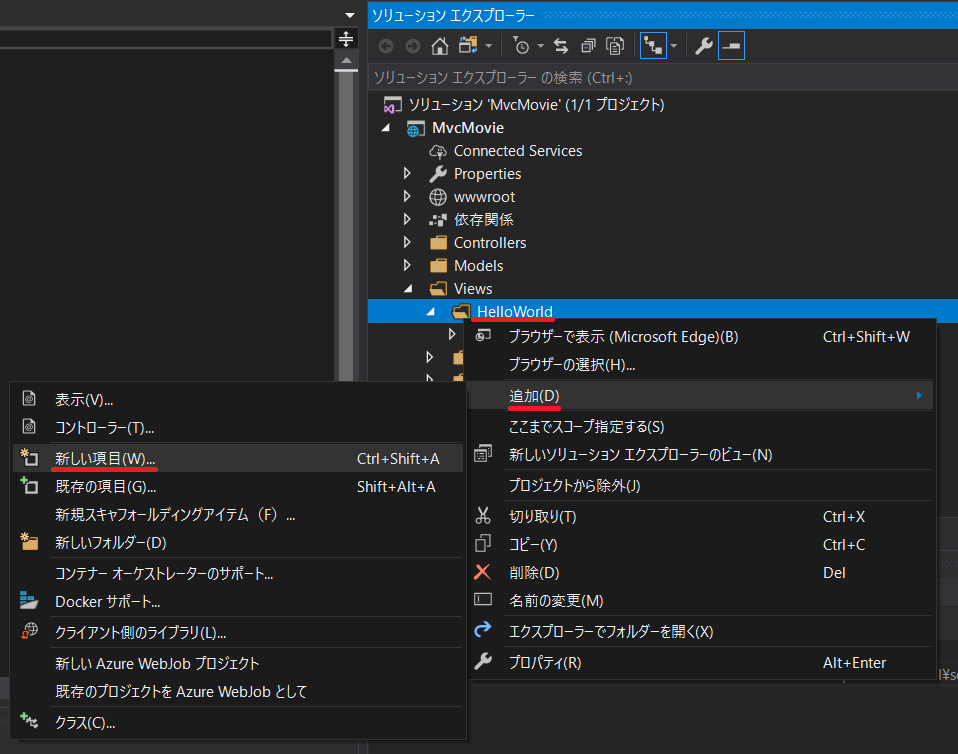Click the 既存の項目 add-item icon
This screenshot has height=754, width=958.
point(29,486)
